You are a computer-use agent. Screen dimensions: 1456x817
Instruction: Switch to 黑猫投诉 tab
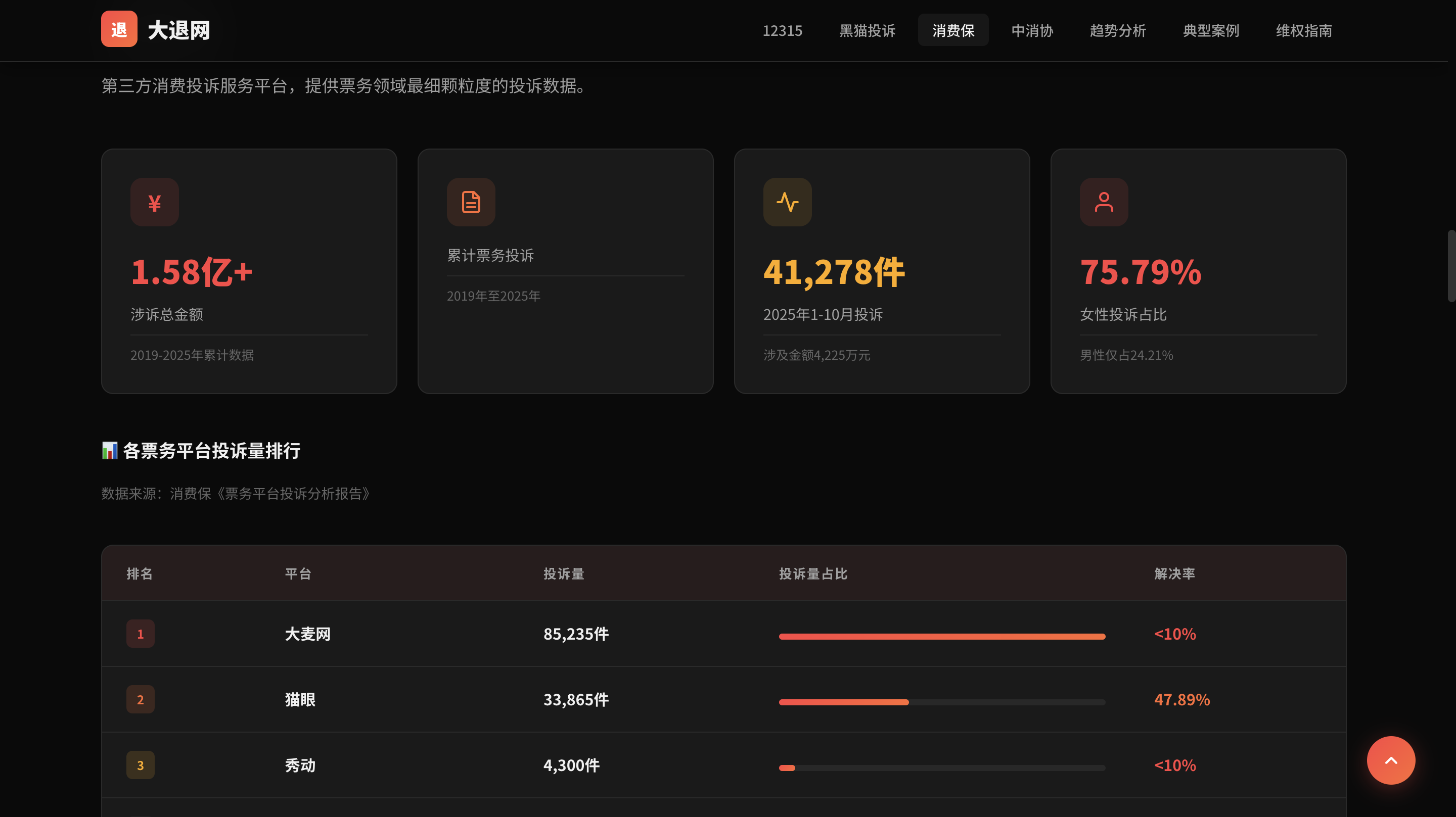click(867, 30)
